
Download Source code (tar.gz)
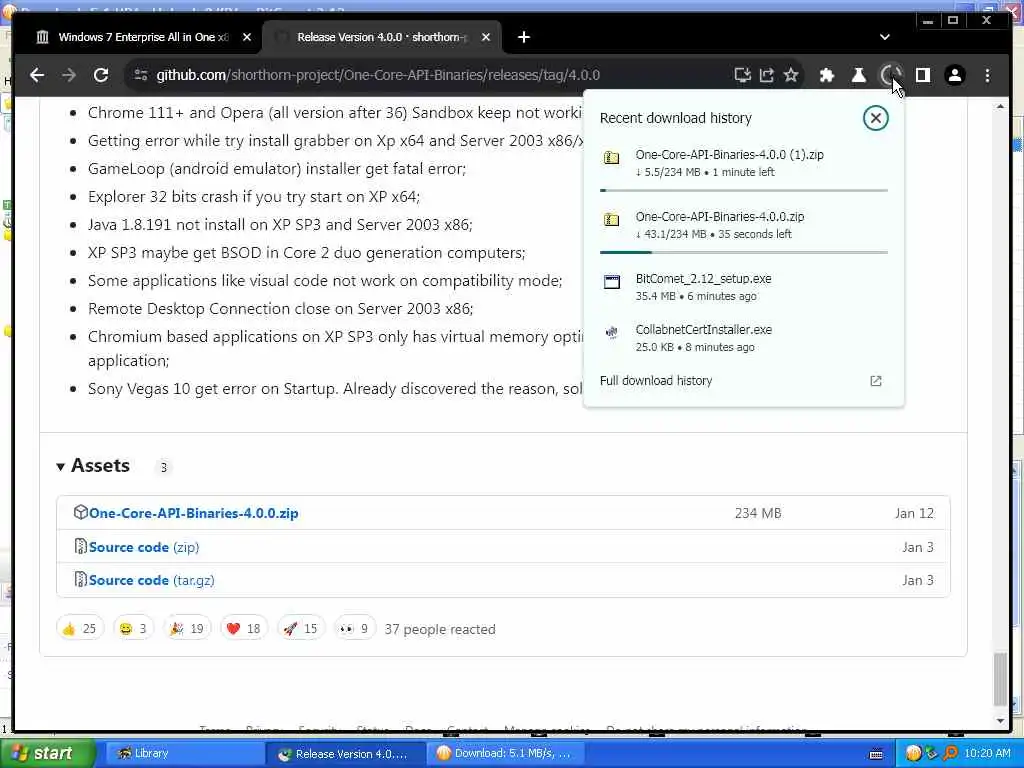(152, 580)
